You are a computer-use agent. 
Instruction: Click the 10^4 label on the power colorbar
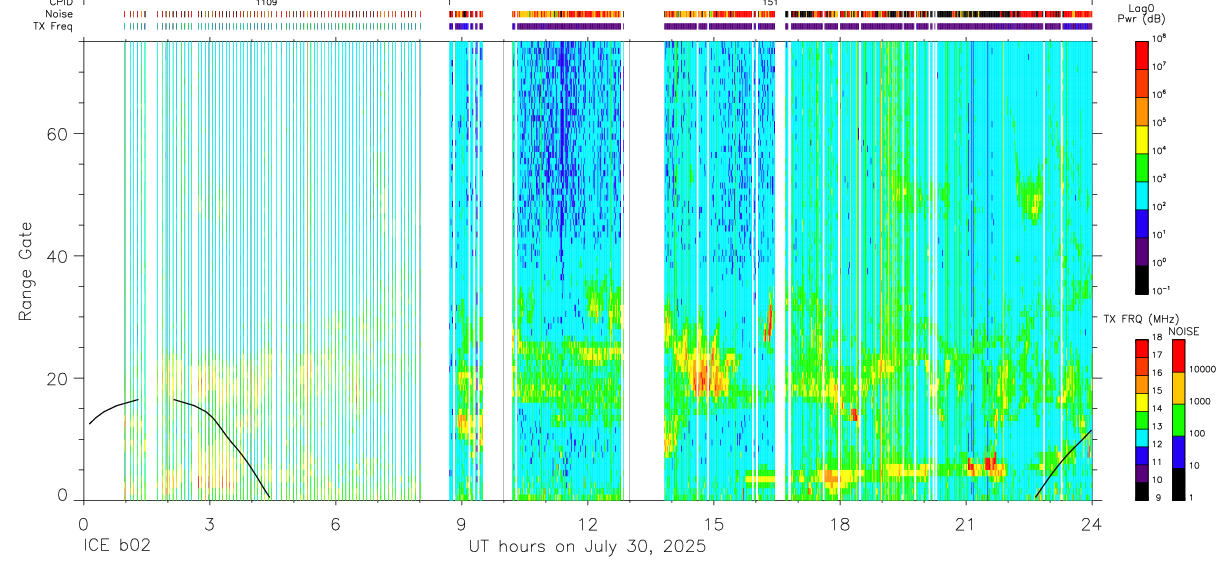click(1159, 151)
